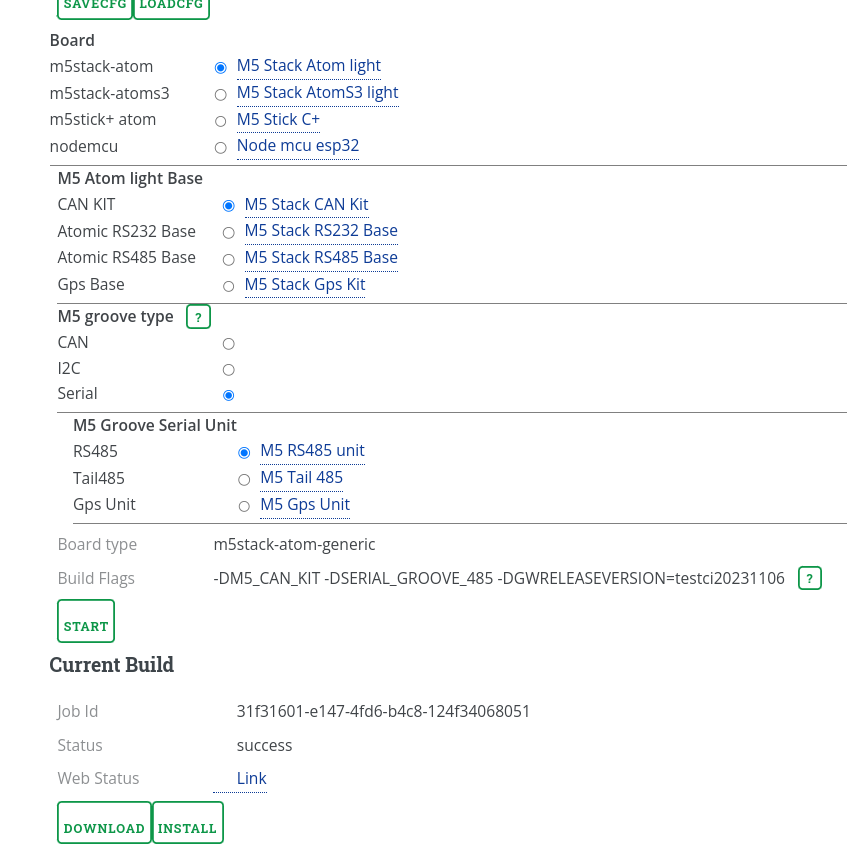Select the m5stack-atoms3 board radio button
This screenshot has width=847, height=864.
pyautogui.click(x=220, y=94)
